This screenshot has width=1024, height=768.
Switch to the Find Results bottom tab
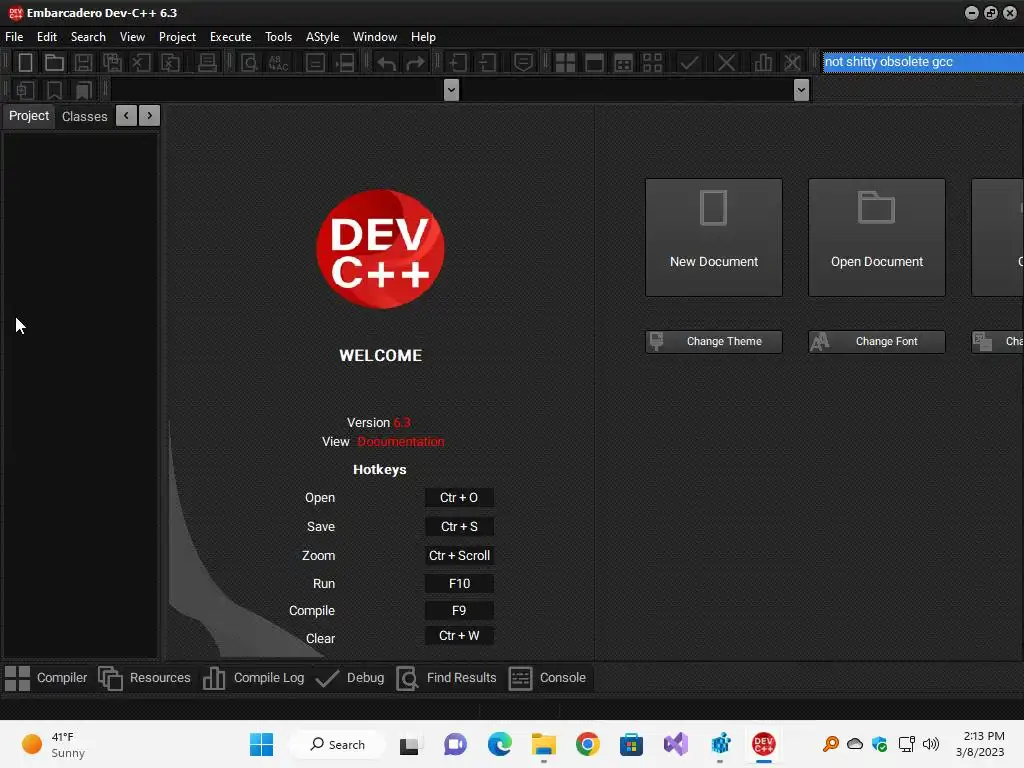[447, 678]
